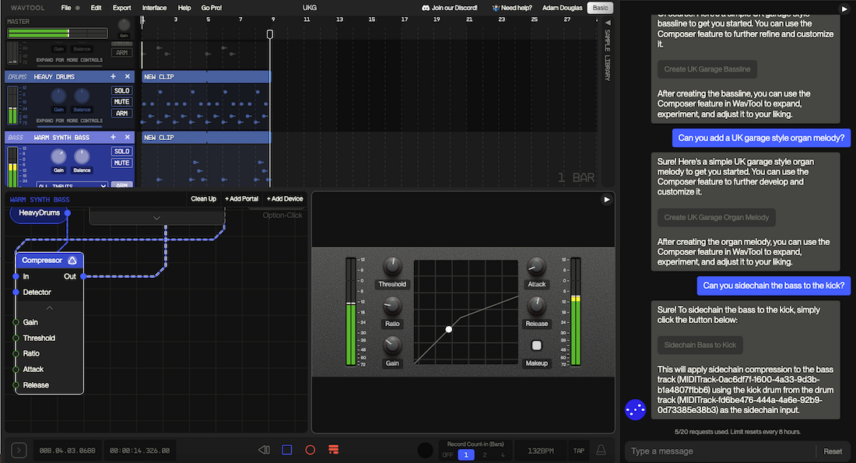Toggle the metronome bell icon
The image size is (856, 463).
tap(601, 450)
